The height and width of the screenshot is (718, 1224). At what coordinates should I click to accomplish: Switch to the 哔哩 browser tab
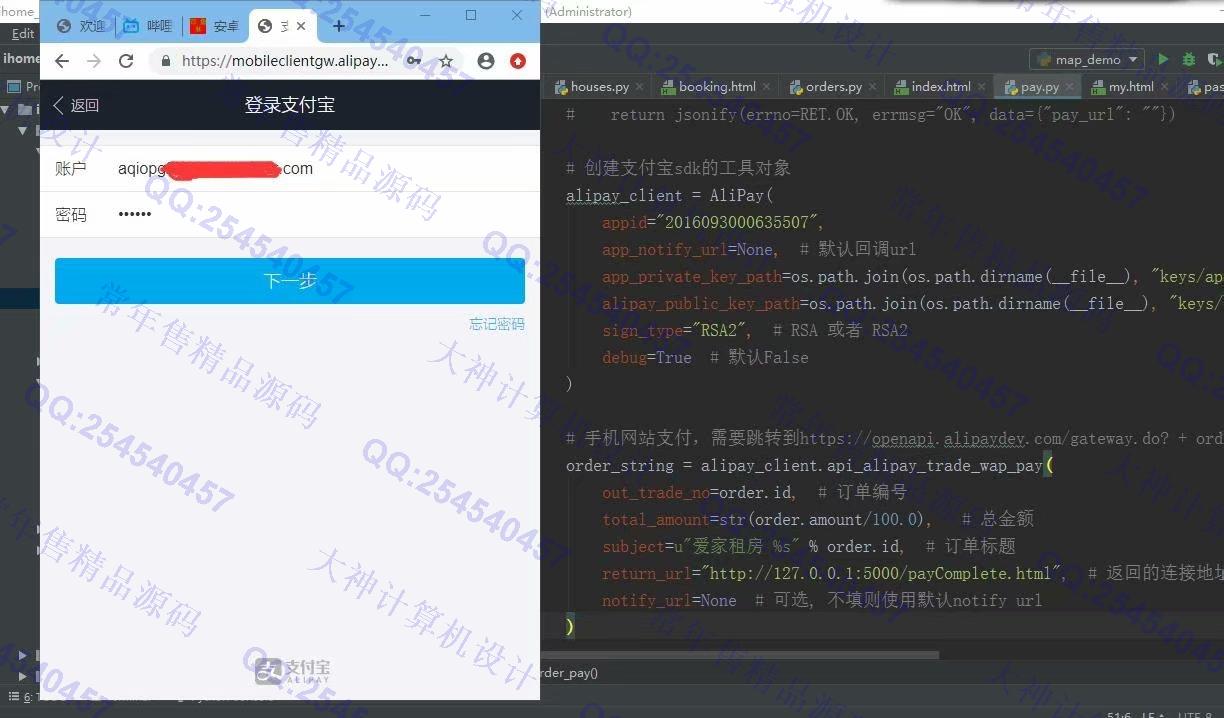coord(148,26)
